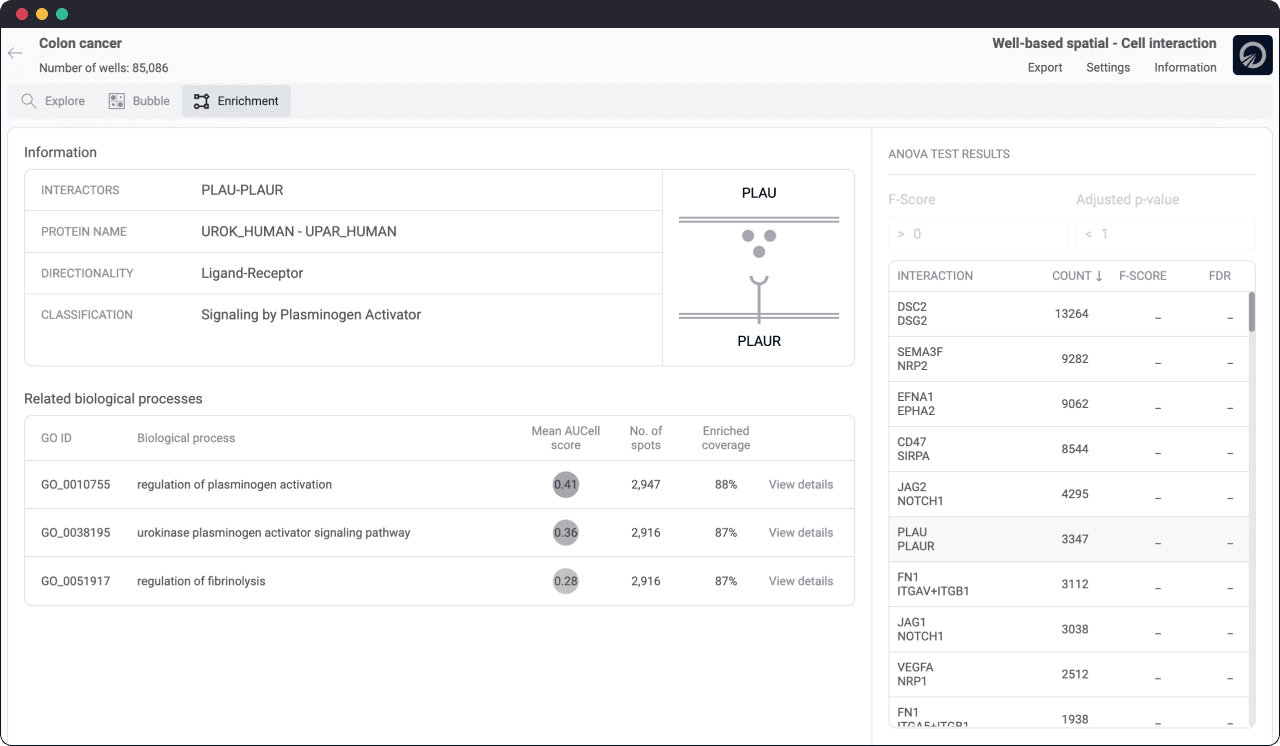Click the 0.41 AUCell score circle
1280x746 pixels.
566,485
